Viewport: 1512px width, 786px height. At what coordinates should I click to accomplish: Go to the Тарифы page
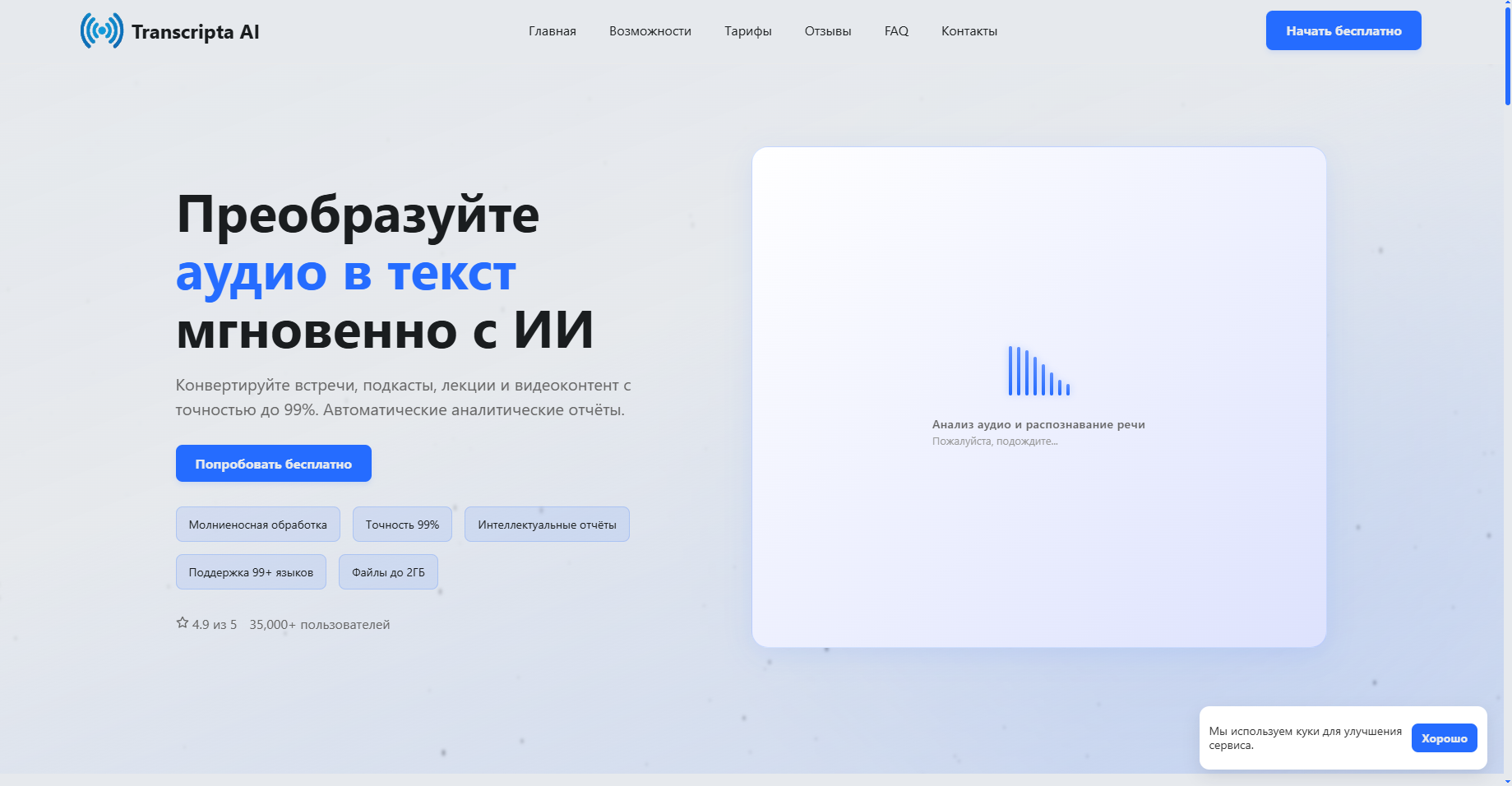747,30
